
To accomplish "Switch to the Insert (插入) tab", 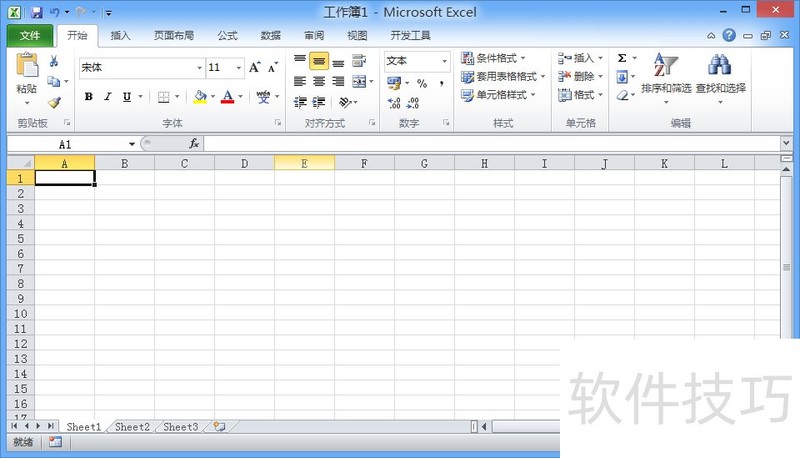I will point(120,36).
